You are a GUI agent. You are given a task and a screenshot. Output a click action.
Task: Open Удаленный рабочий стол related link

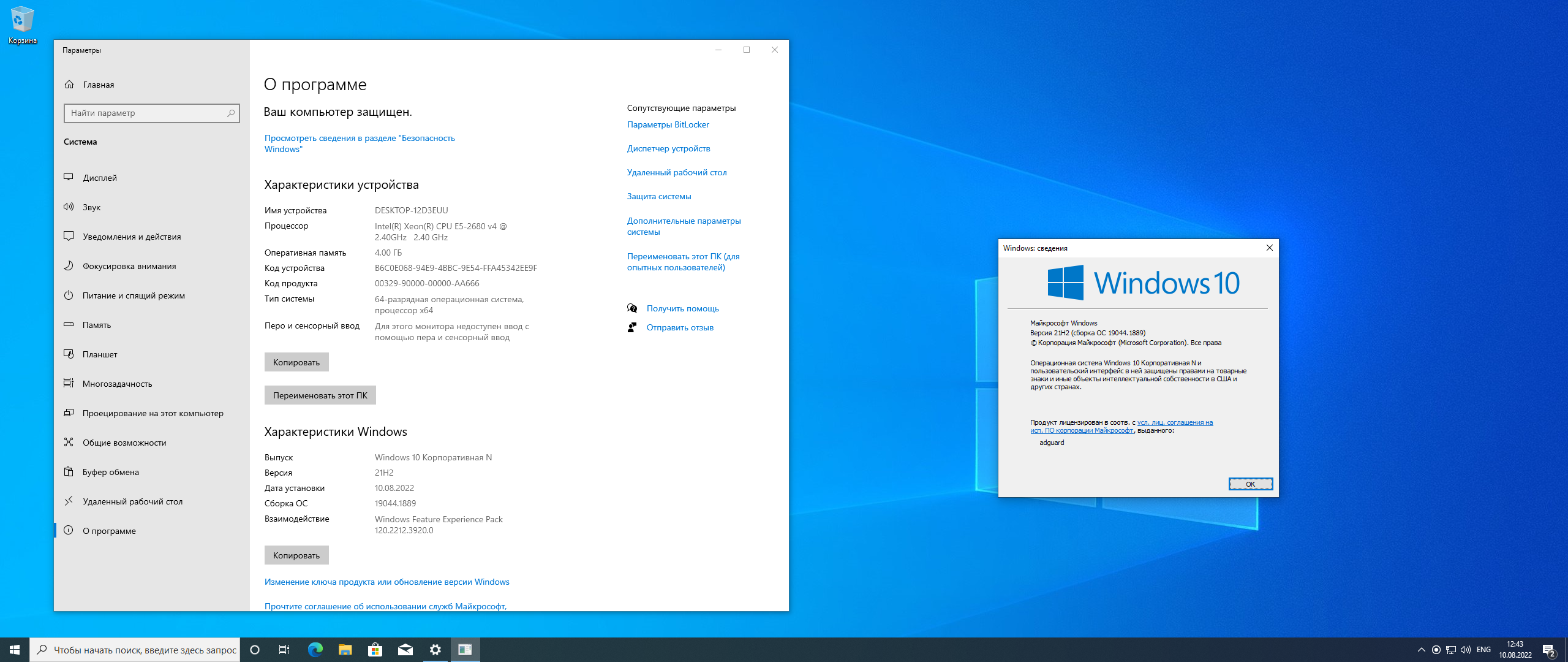(x=677, y=172)
